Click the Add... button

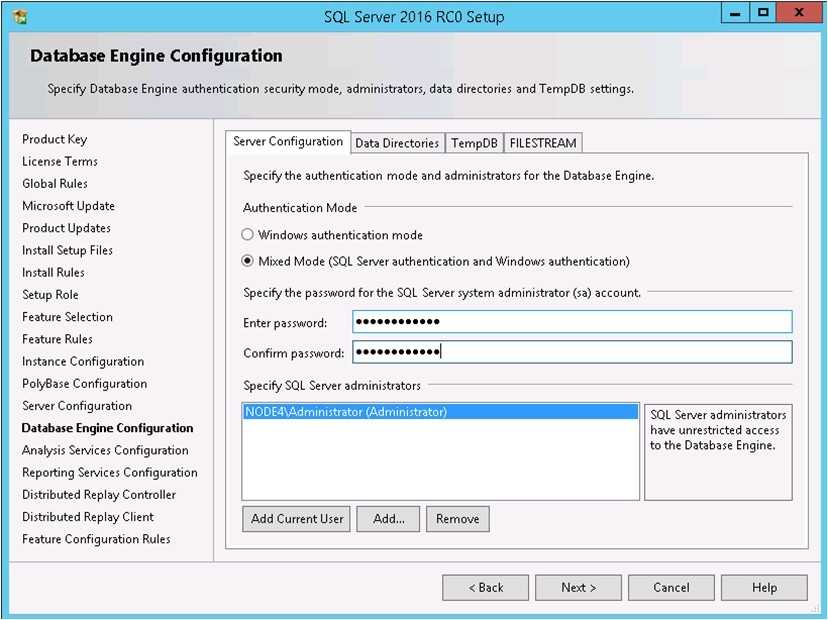point(389,519)
